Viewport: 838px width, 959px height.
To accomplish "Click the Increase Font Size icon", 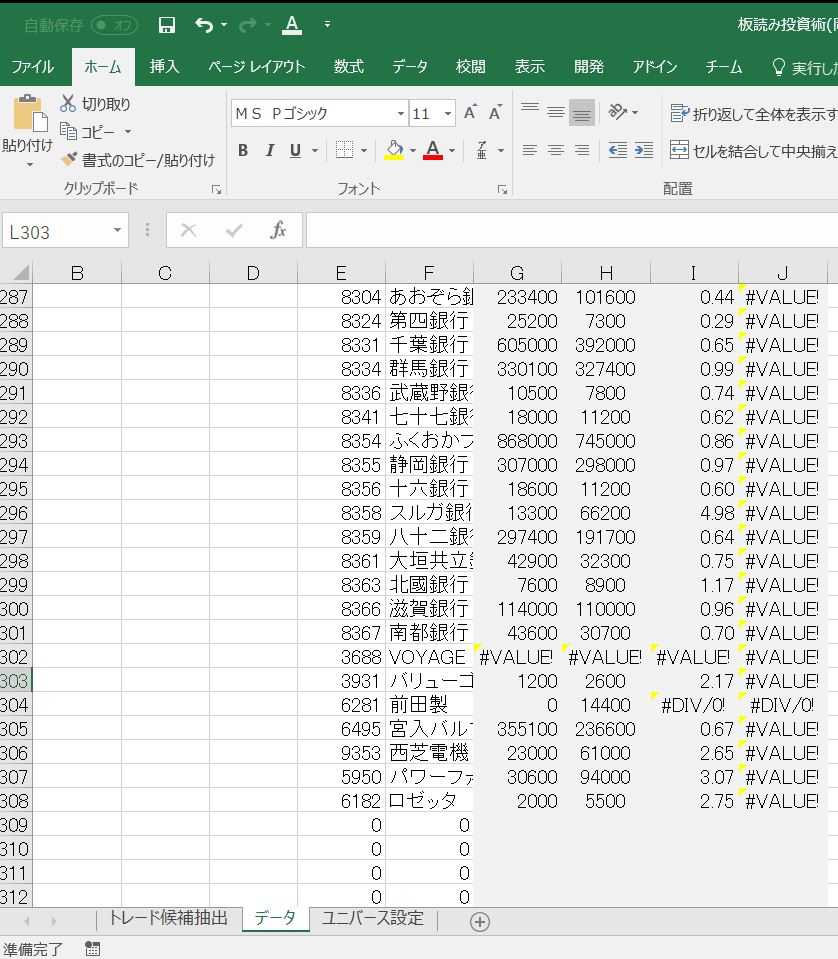I will point(470,113).
